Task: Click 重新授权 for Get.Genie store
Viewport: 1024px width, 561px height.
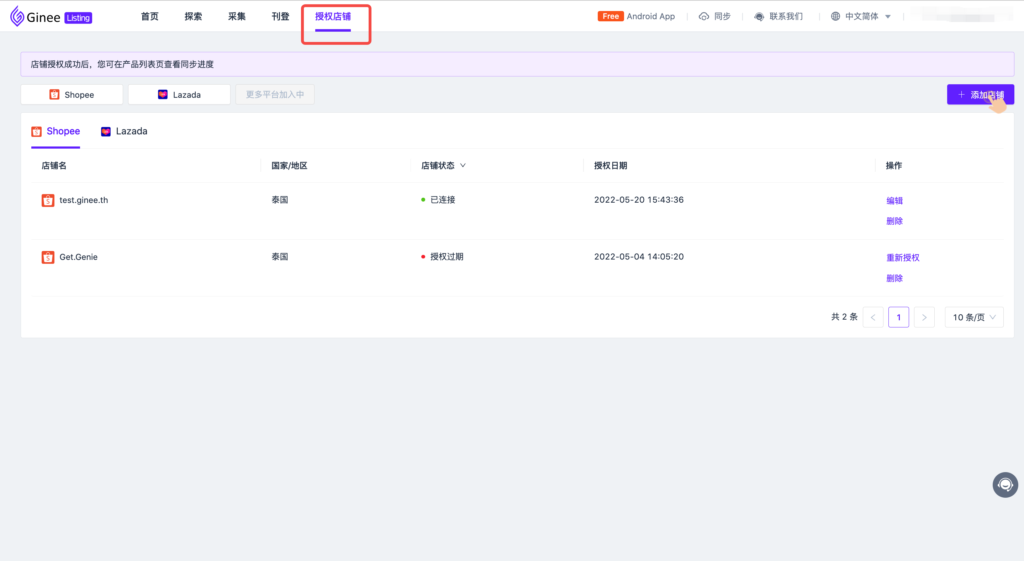Action: 902,257
